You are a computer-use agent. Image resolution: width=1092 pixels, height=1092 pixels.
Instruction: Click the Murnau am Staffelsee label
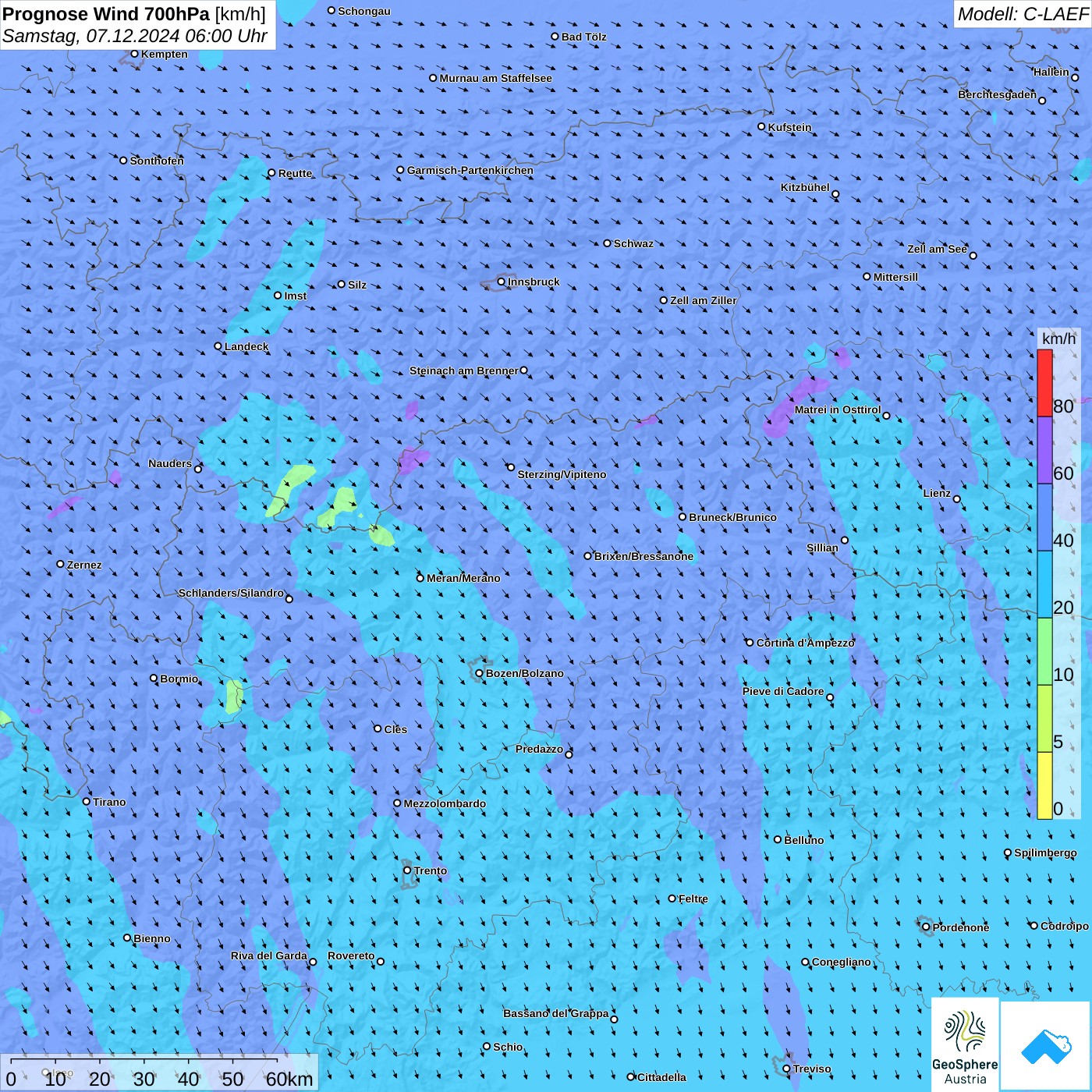point(495,78)
